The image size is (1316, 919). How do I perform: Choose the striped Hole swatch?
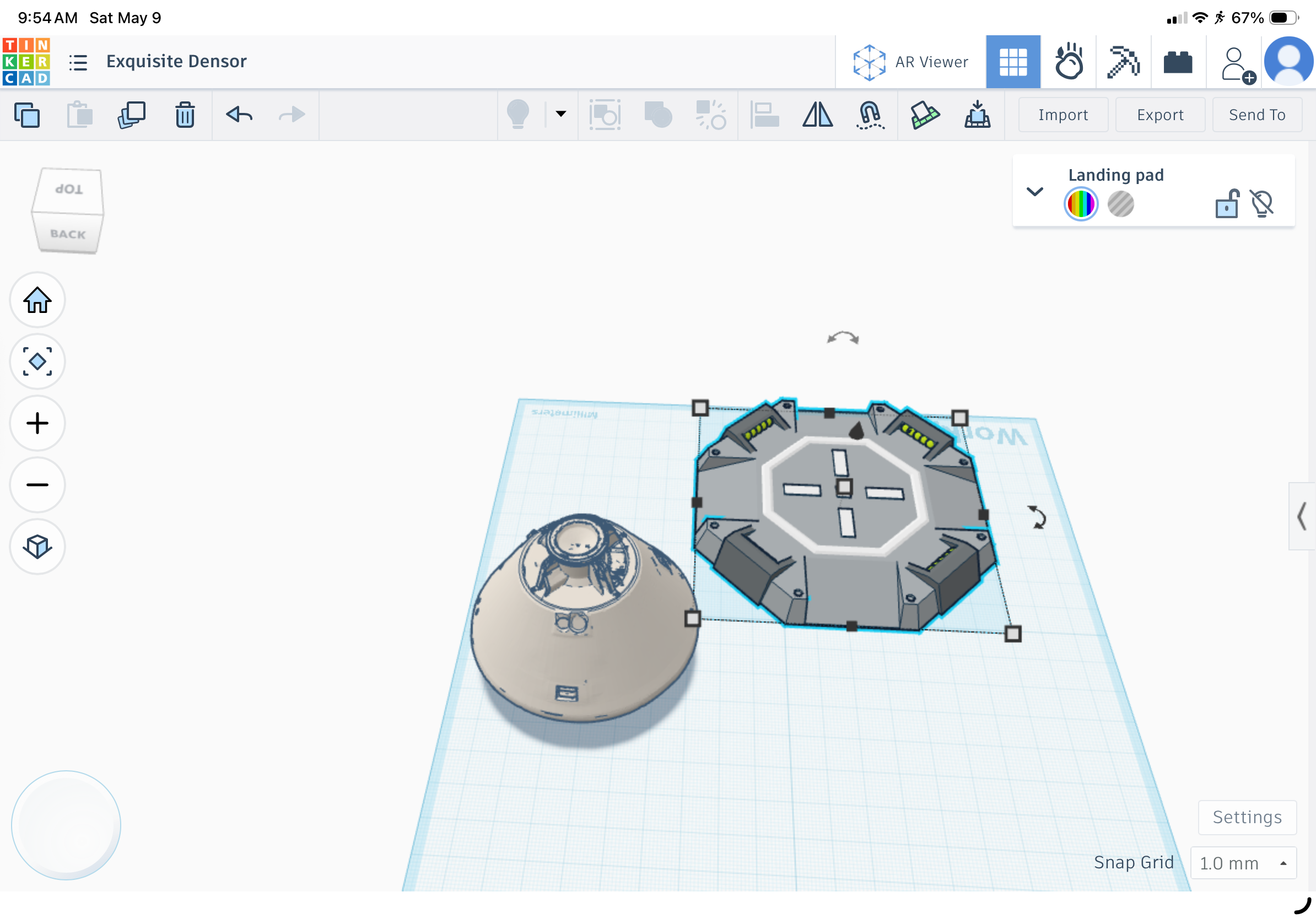pos(1120,204)
